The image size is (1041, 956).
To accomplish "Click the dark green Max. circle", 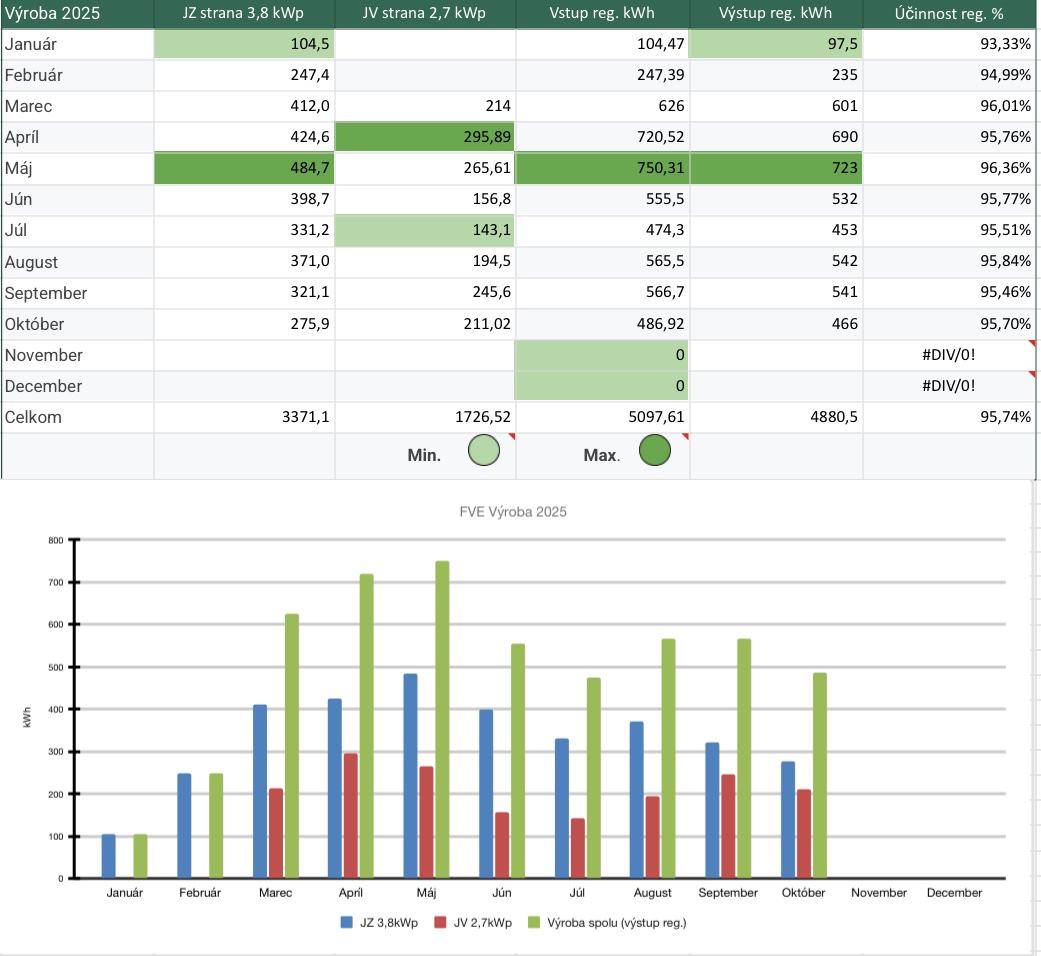I will pyautogui.click(x=654, y=454).
